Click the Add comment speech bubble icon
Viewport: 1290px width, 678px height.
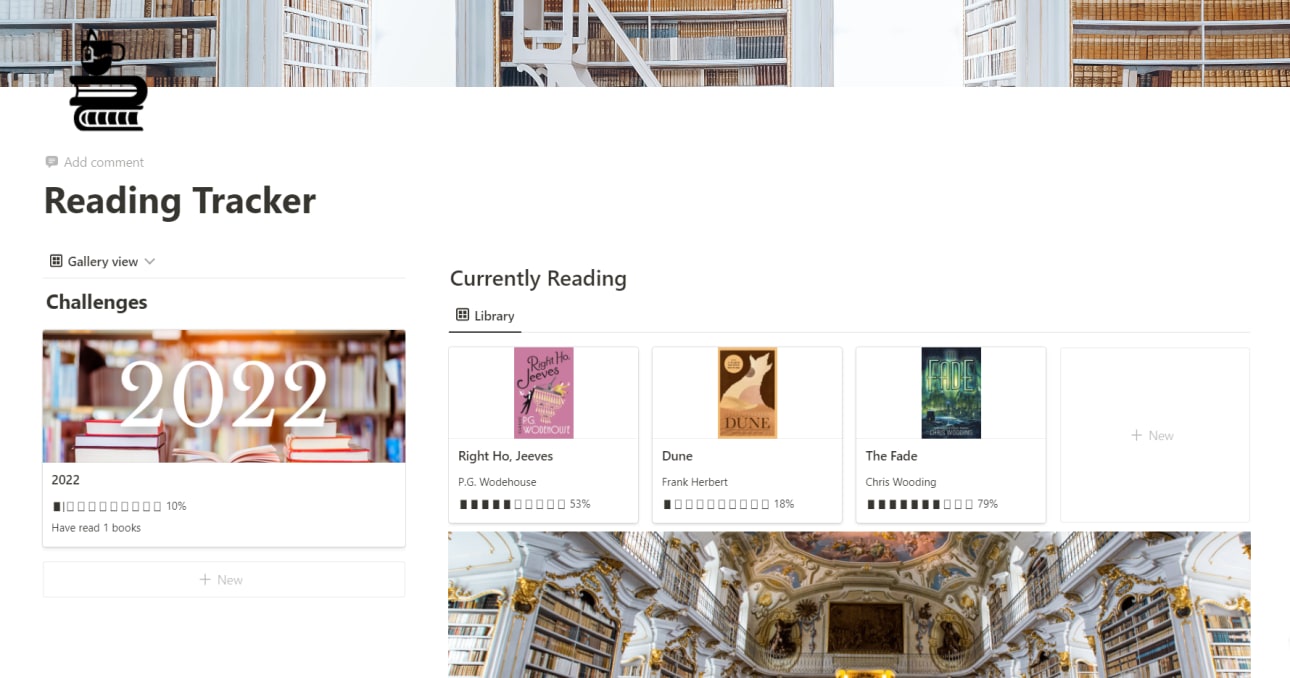click(52, 162)
